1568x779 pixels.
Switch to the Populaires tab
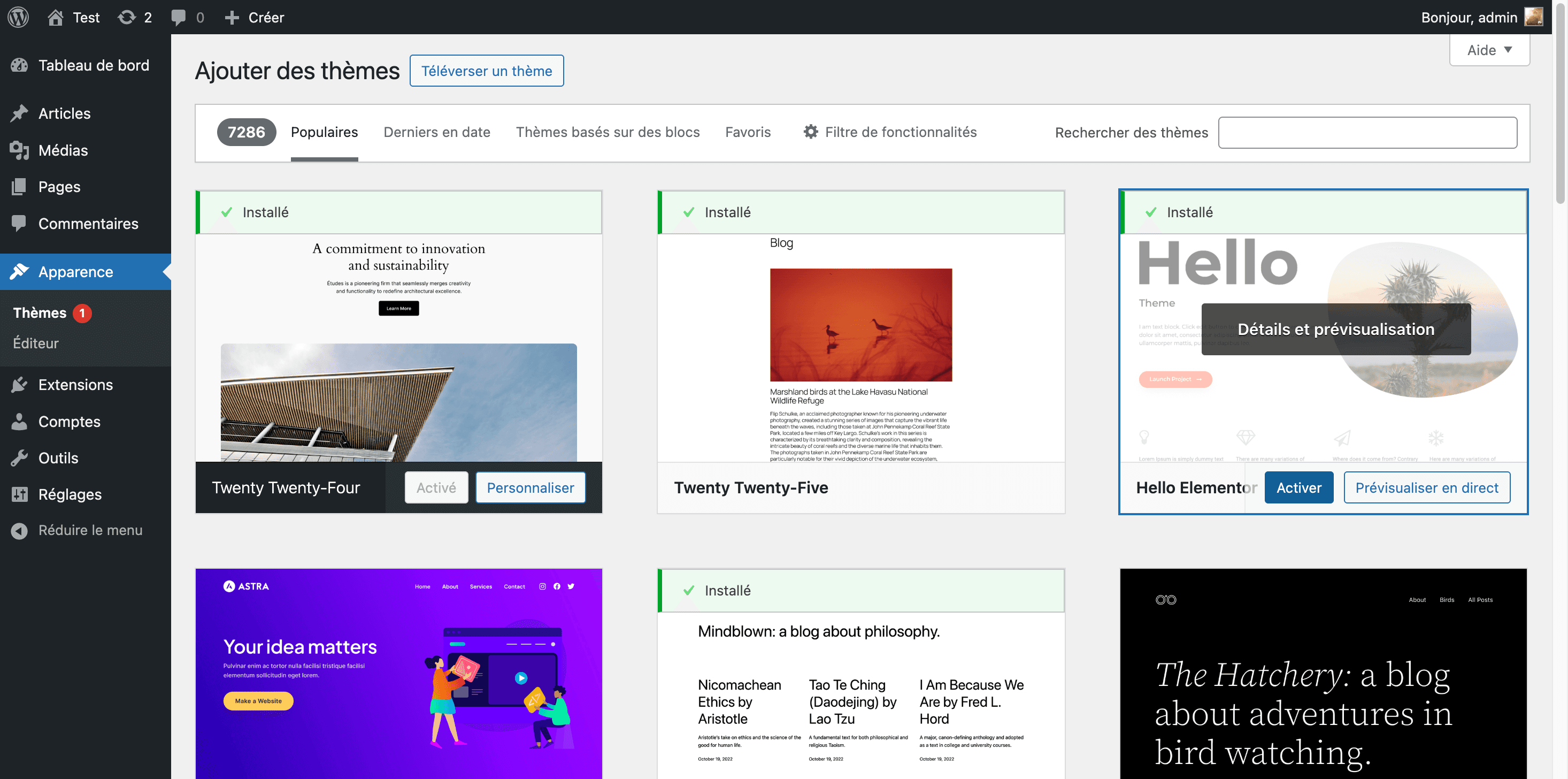click(325, 132)
